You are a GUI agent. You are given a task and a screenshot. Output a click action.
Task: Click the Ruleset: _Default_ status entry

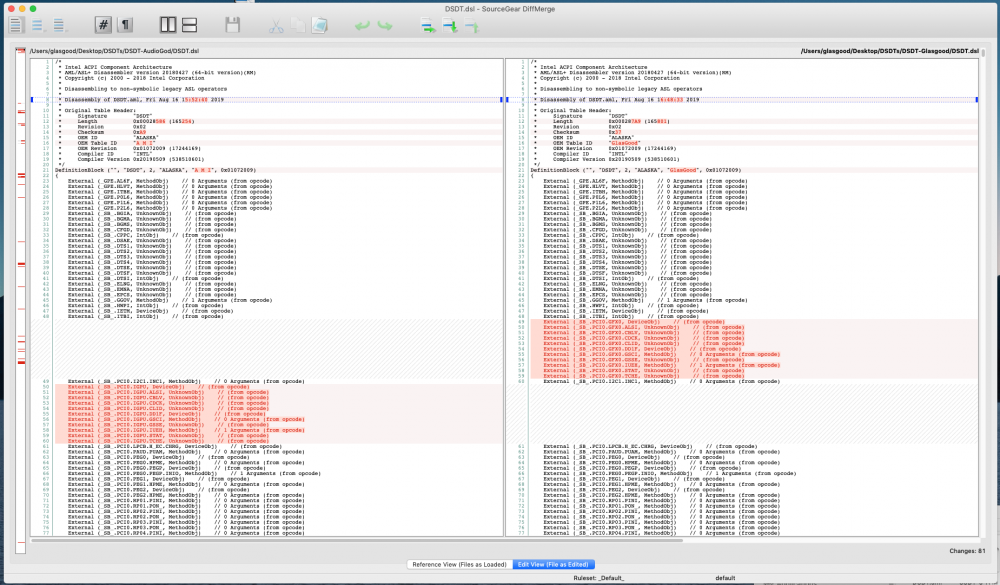(599, 578)
